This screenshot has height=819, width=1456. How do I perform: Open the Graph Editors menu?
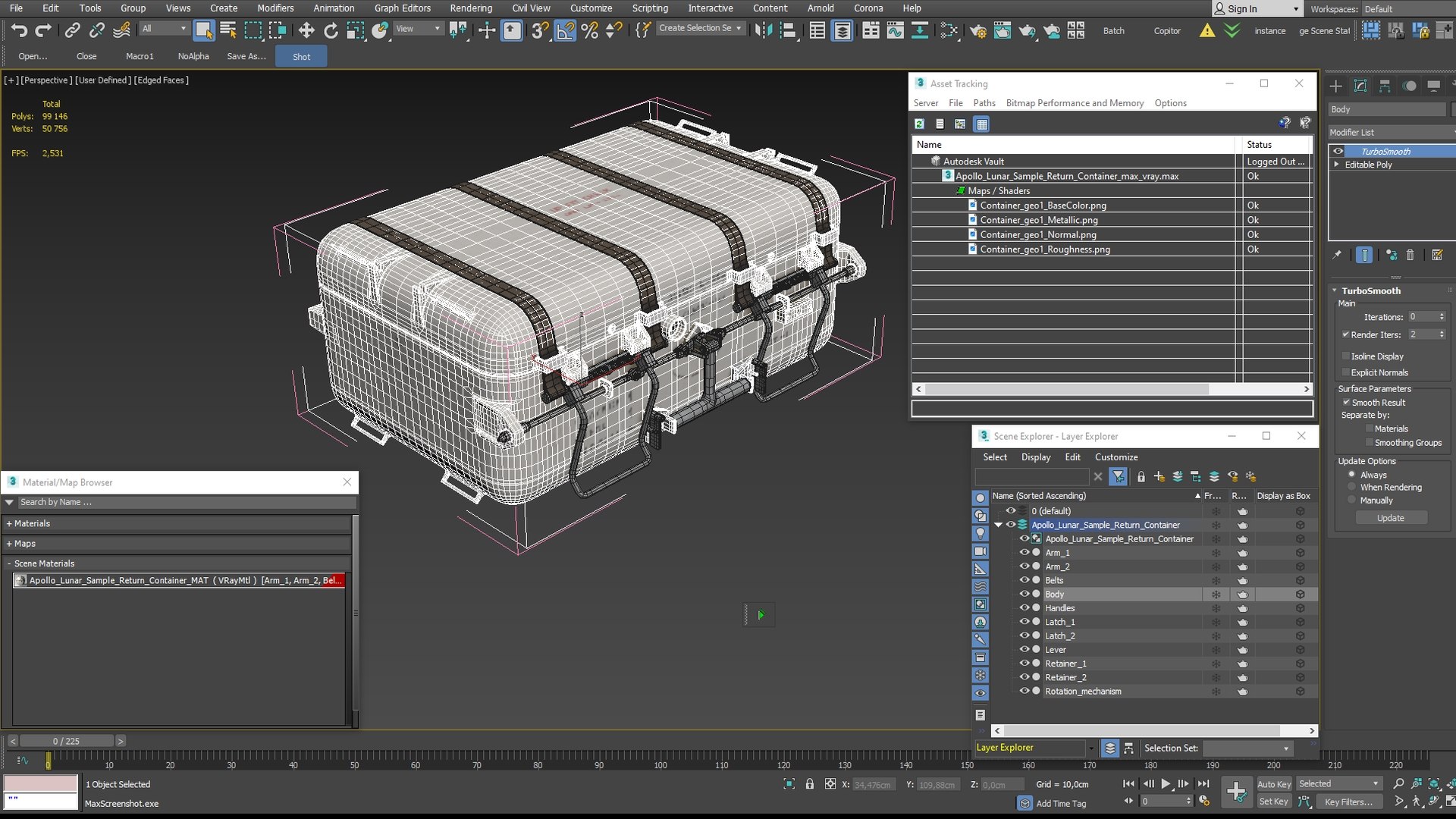tap(402, 8)
